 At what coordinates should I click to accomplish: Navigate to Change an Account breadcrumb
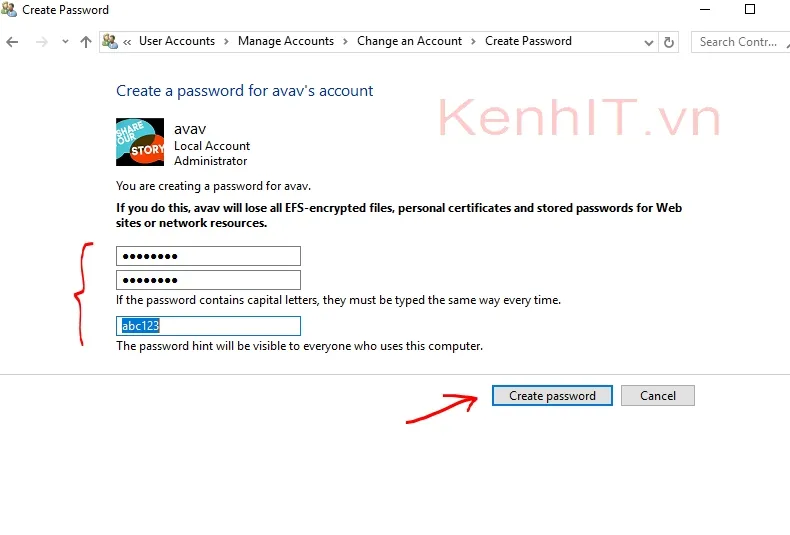pyautogui.click(x=409, y=41)
